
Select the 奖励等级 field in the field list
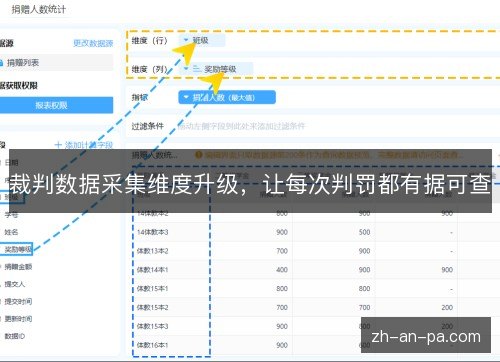[17, 249]
